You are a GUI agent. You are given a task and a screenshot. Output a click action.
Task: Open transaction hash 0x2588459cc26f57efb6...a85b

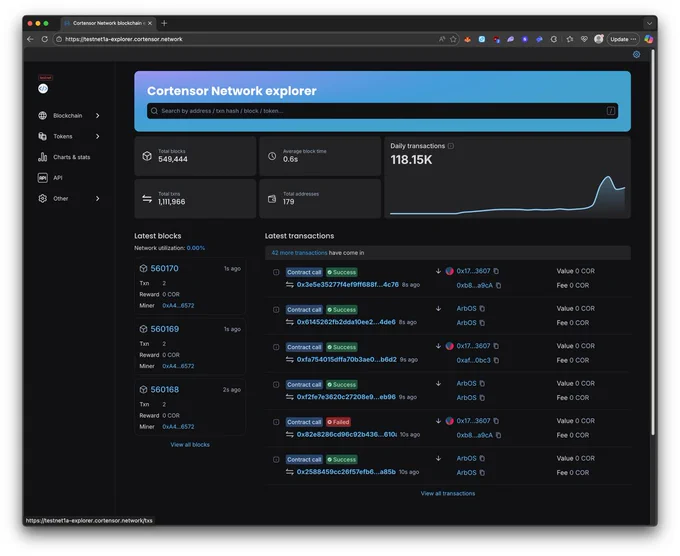(x=346, y=472)
